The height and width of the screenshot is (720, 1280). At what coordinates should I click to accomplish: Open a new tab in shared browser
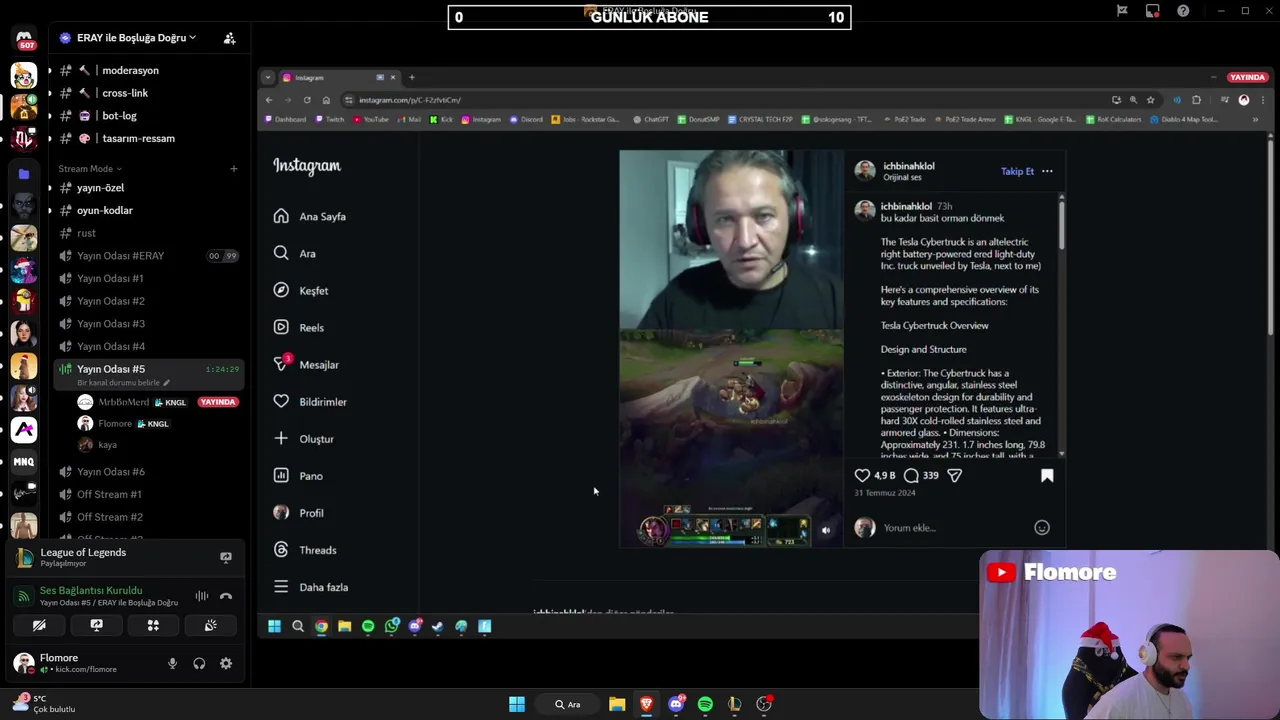(x=411, y=77)
